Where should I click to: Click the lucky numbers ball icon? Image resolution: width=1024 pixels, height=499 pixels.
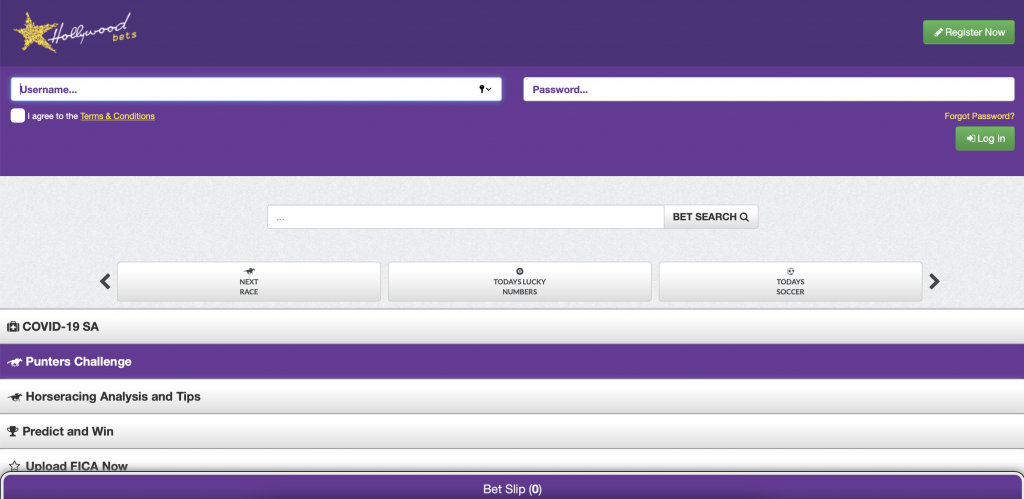tap(520, 271)
